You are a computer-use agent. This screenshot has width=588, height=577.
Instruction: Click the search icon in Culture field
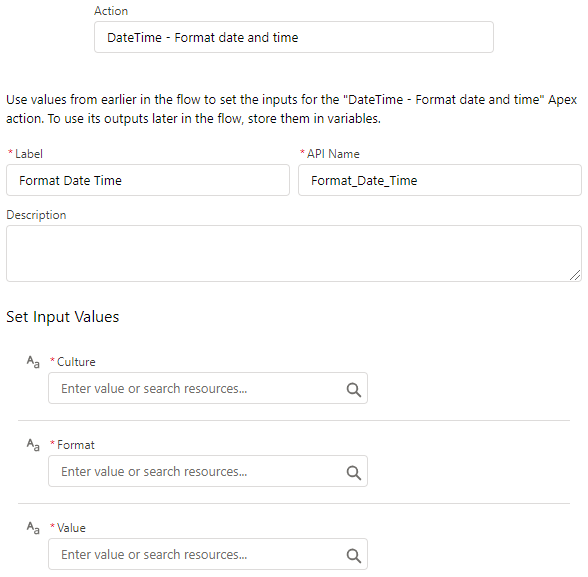coord(354,390)
